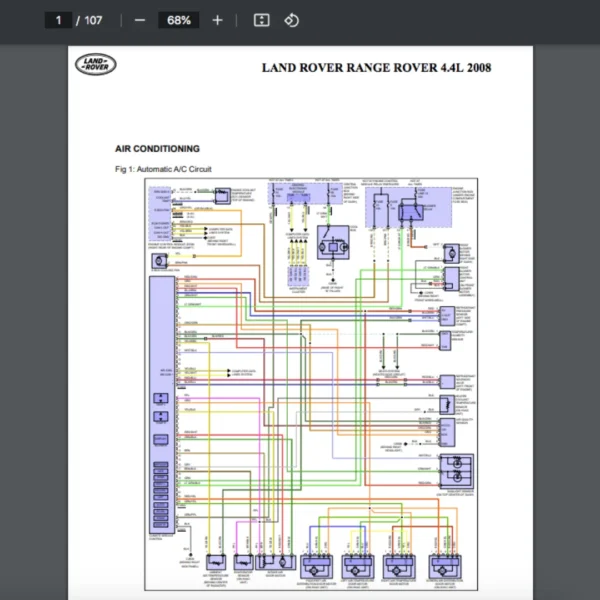Viewport: 600px width, 600px height.
Task: Click the Fig 1 Automatic A/C Circuit caption
Action: point(163,169)
